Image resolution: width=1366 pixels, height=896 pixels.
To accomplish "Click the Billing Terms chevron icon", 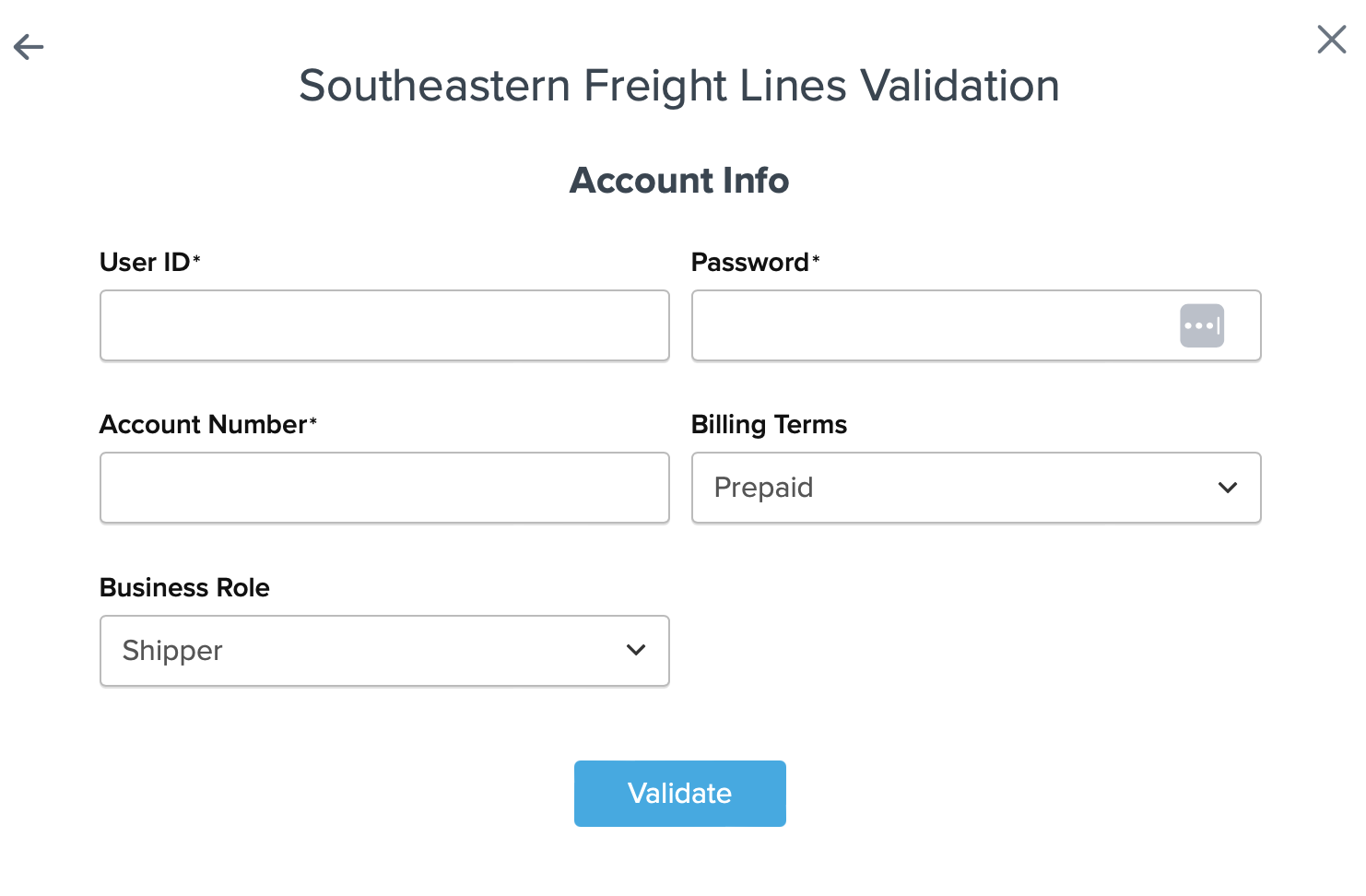I will tap(1228, 488).
